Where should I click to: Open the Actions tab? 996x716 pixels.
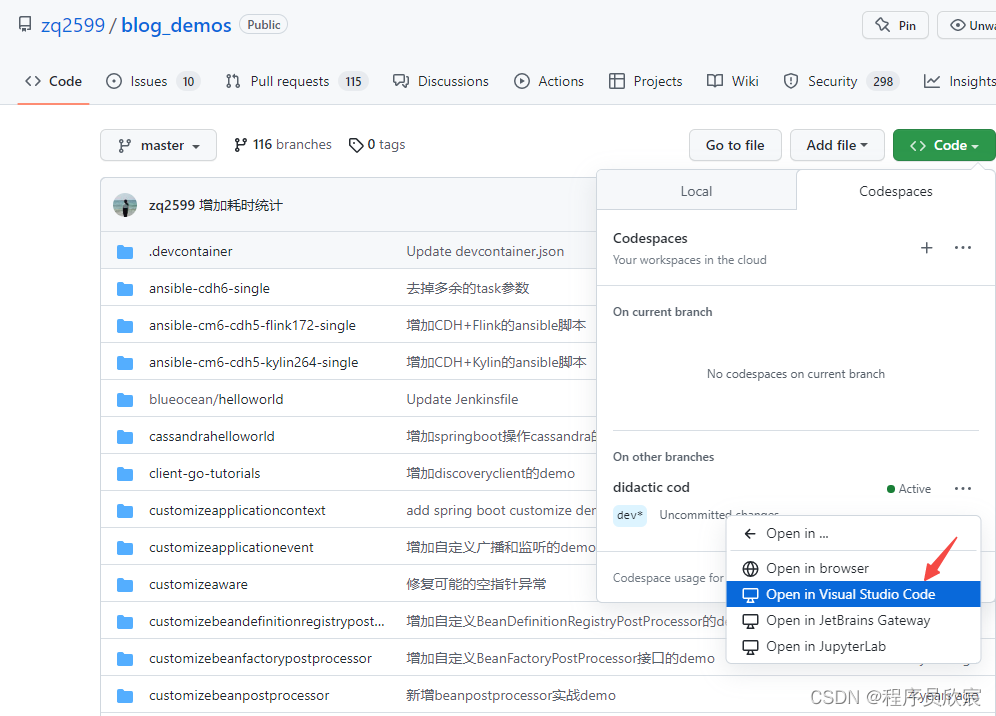coord(549,81)
